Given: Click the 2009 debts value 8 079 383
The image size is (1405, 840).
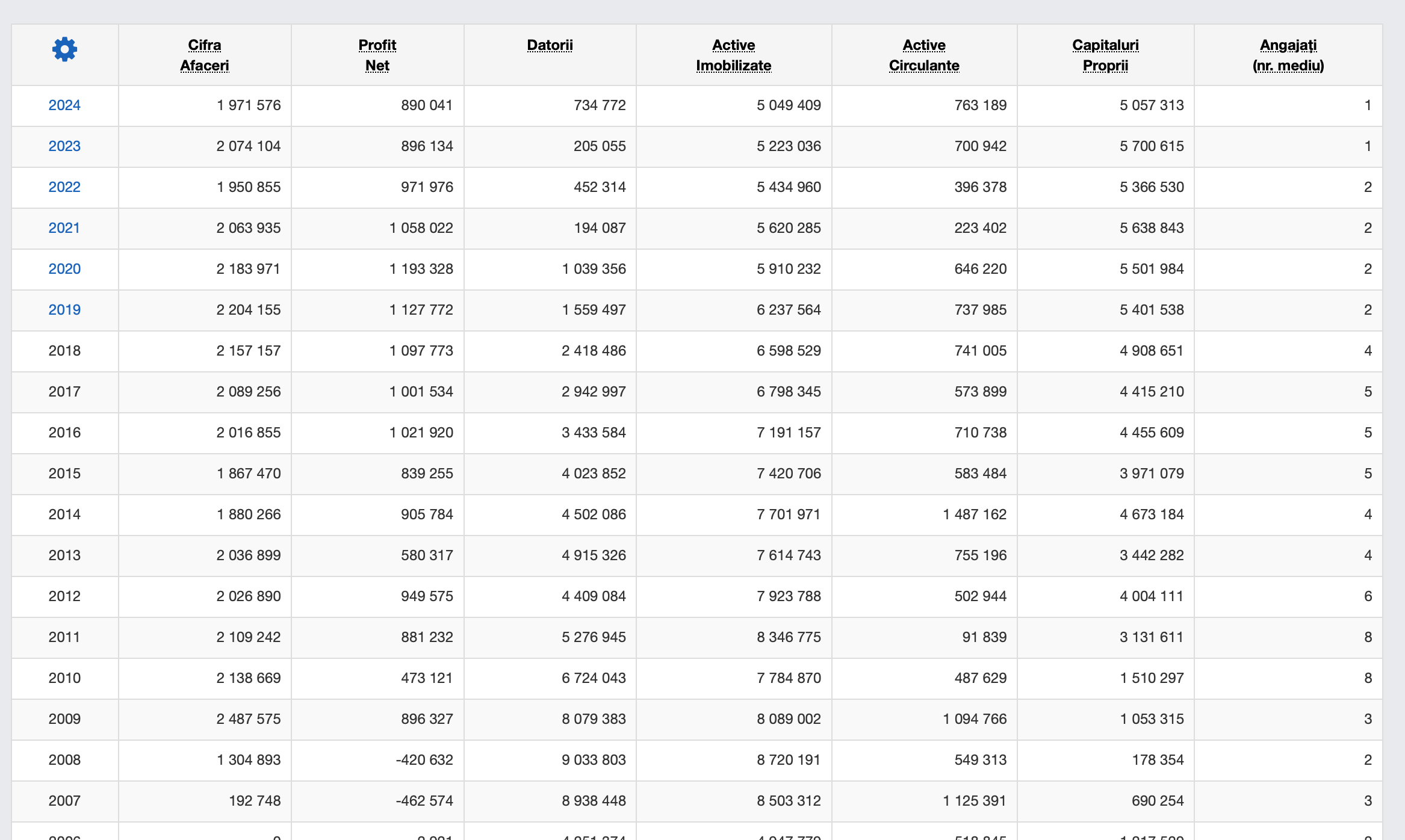Looking at the screenshot, I should click(x=594, y=719).
